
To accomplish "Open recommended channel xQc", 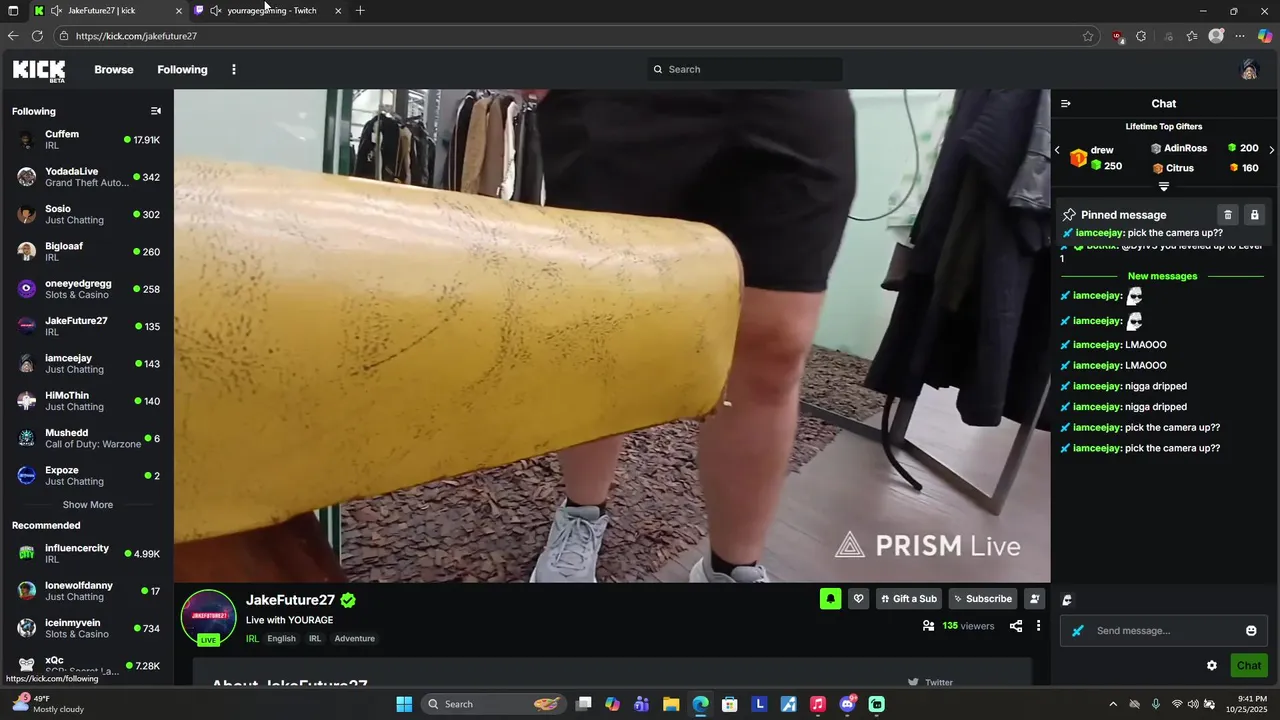I will (x=86, y=665).
